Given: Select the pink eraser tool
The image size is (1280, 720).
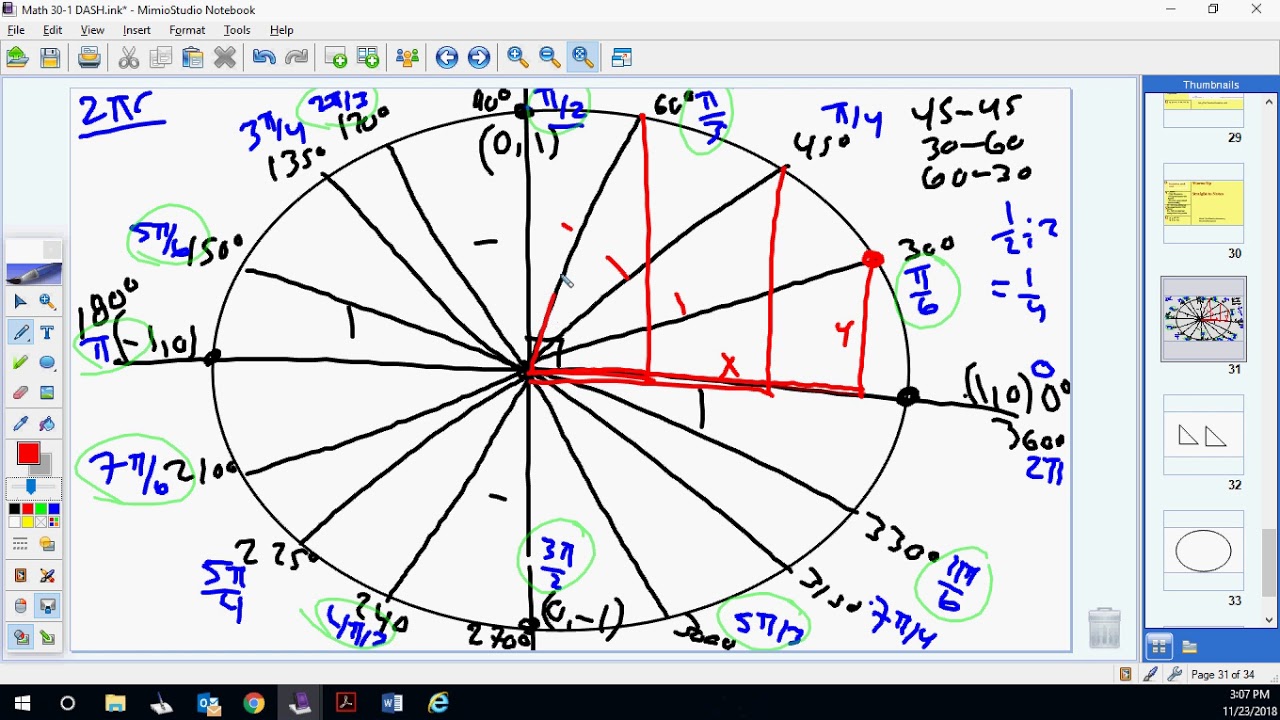Looking at the screenshot, I should pos(21,393).
